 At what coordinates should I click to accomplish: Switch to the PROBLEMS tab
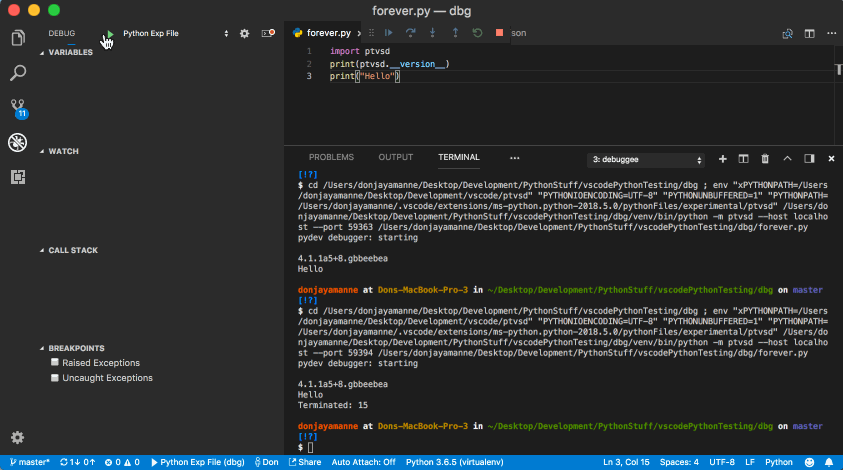click(x=331, y=157)
